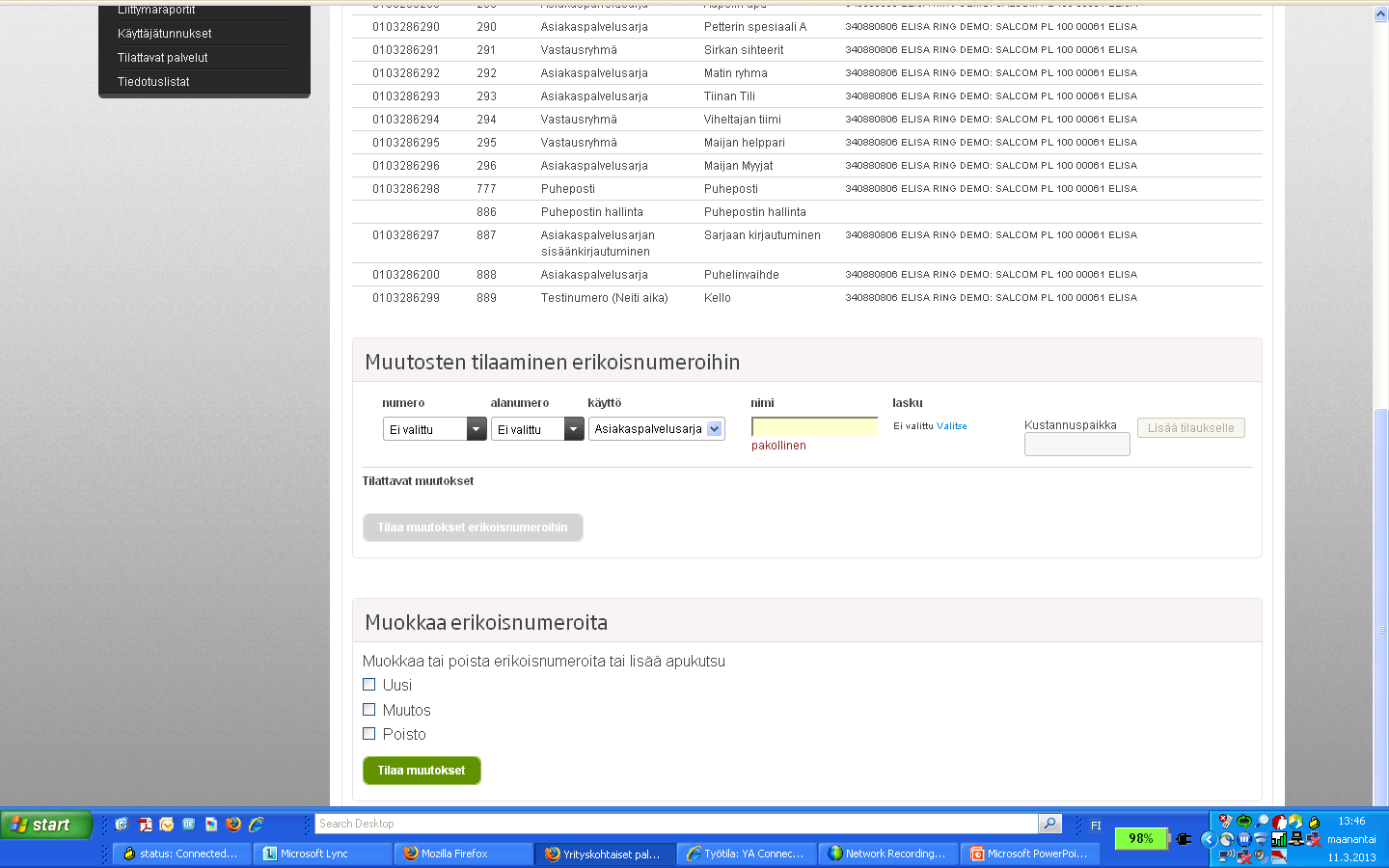Switch to Microsoft PowerPoint taskbar button

(x=1029, y=854)
